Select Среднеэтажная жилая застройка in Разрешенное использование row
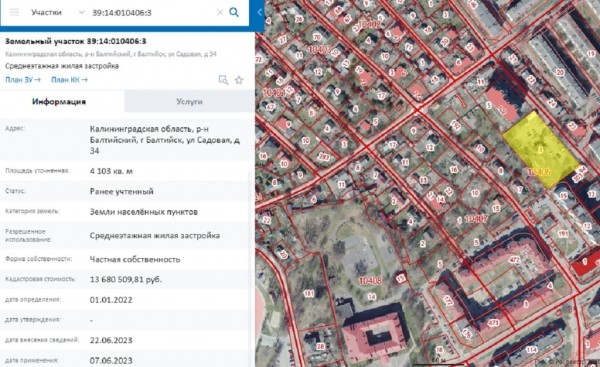Screen dimensions: 600x367 155,235
